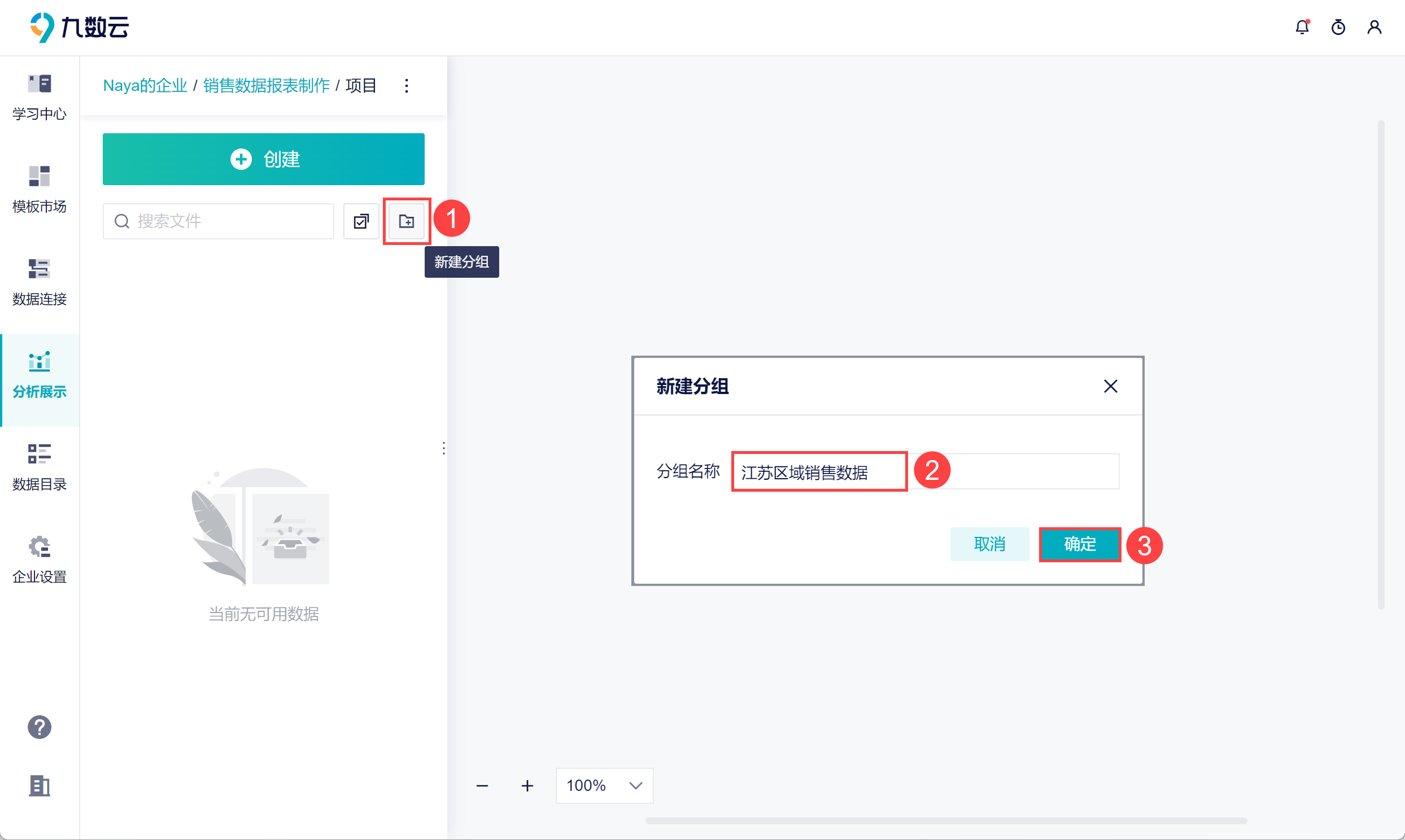Confirm dialog with 确定 button

1080,545
